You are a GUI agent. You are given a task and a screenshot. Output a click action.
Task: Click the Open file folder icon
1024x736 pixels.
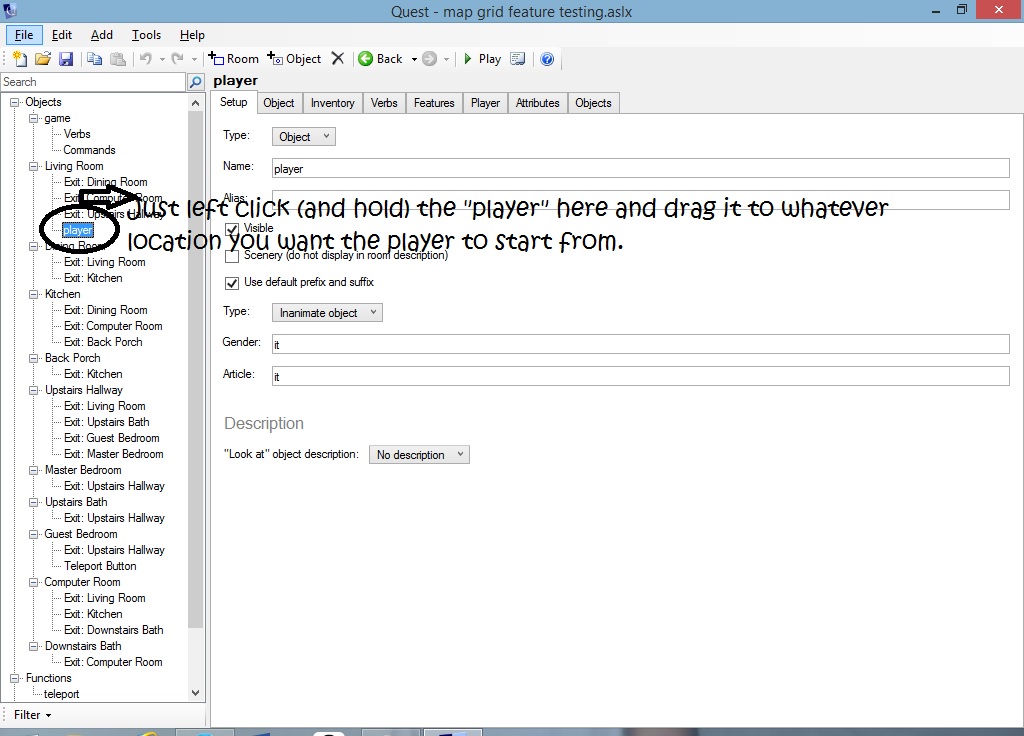43,59
